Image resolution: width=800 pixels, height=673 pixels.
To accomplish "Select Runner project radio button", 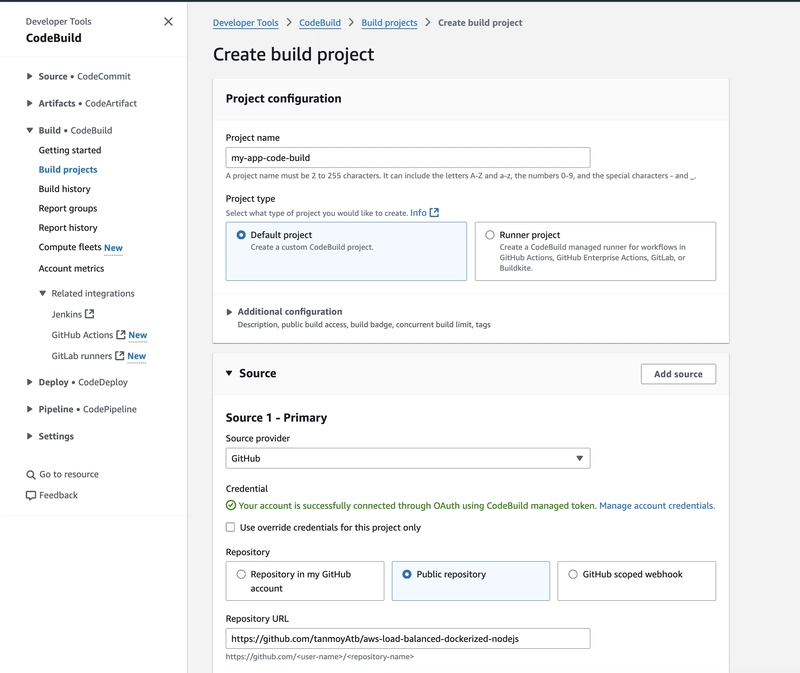I will [x=490, y=235].
